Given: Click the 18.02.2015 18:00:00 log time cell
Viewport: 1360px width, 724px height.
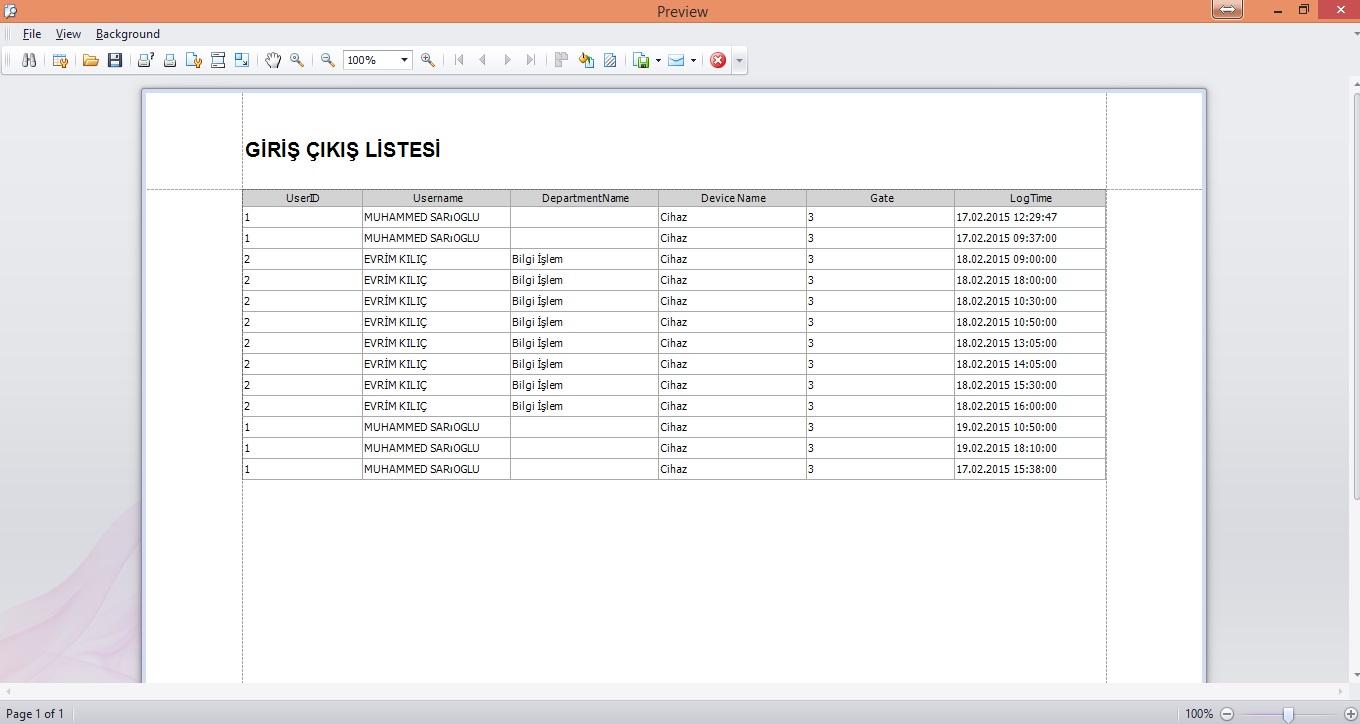Looking at the screenshot, I should [x=1030, y=280].
